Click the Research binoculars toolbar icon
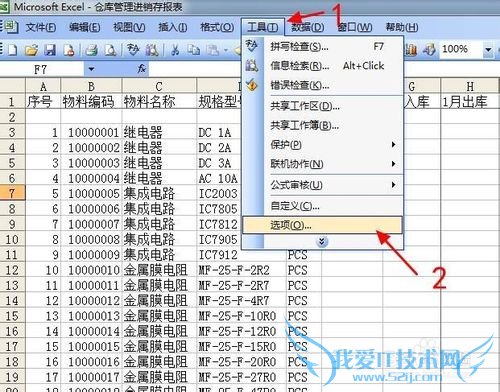The height and width of the screenshot is (392, 500). (152, 50)
